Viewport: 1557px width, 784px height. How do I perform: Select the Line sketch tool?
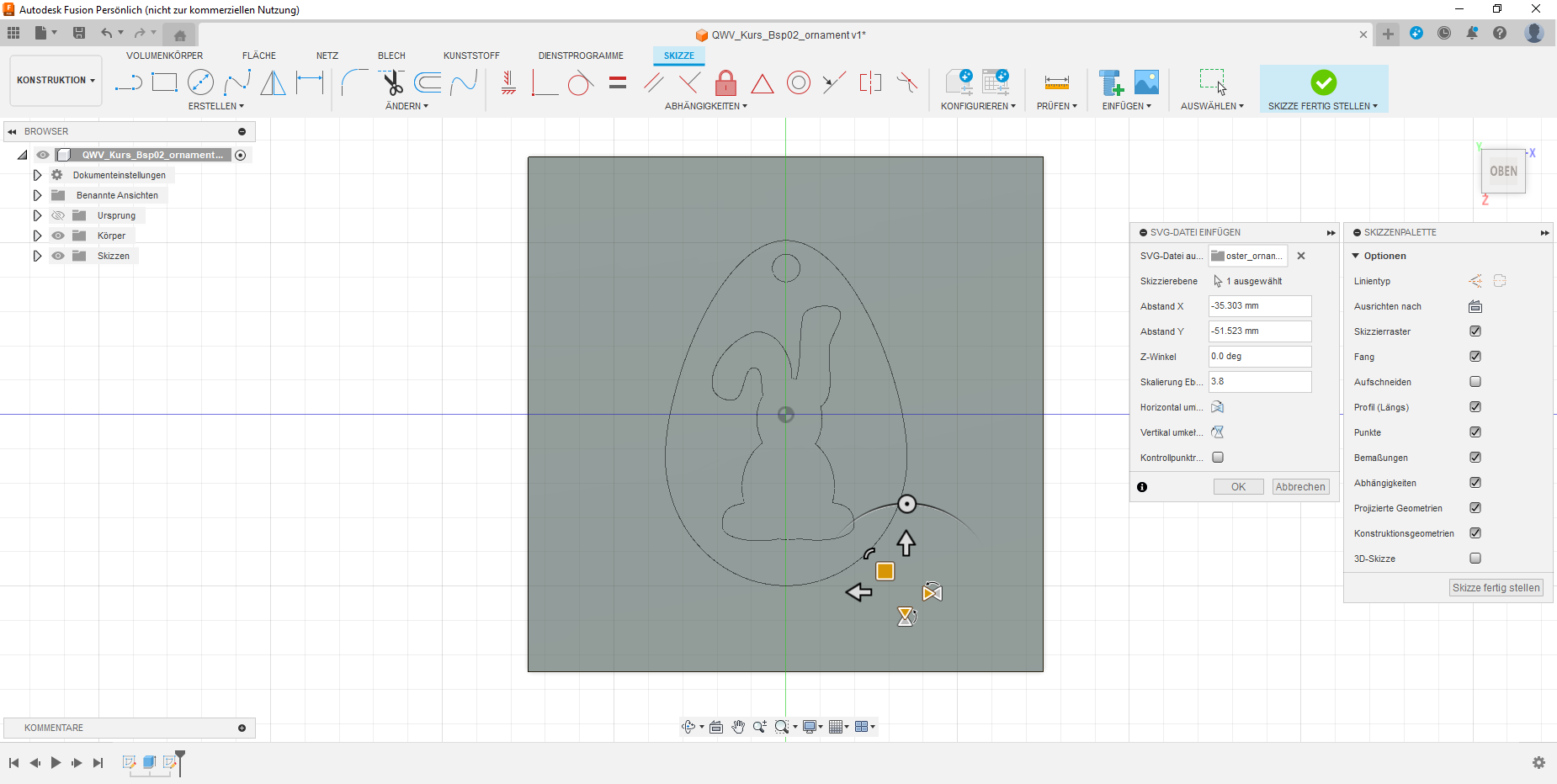[x=128, y=82]
